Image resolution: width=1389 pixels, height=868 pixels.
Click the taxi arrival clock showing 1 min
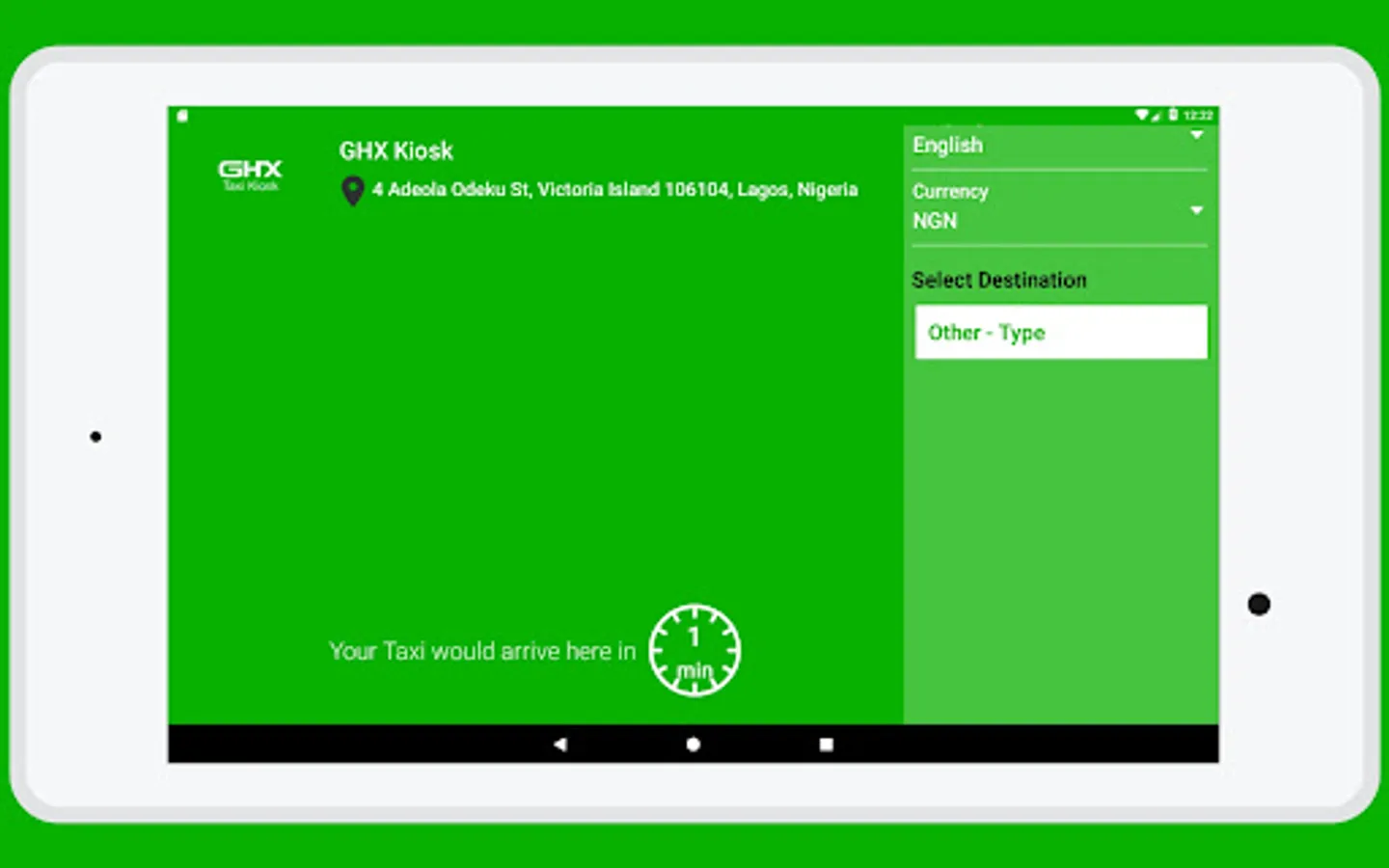click(694, 650)
